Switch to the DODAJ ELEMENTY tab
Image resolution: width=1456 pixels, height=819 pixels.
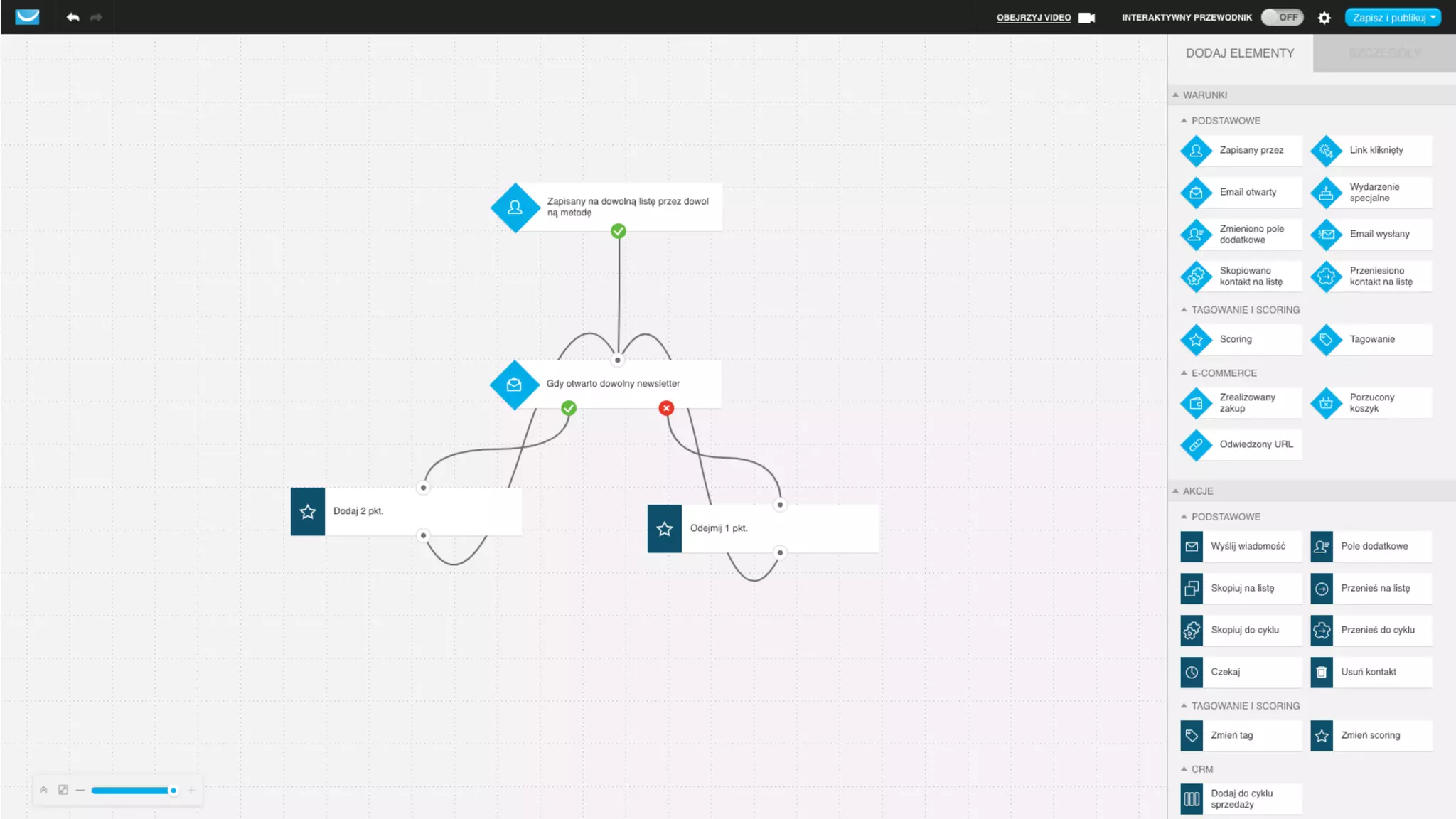[1240, 53]
